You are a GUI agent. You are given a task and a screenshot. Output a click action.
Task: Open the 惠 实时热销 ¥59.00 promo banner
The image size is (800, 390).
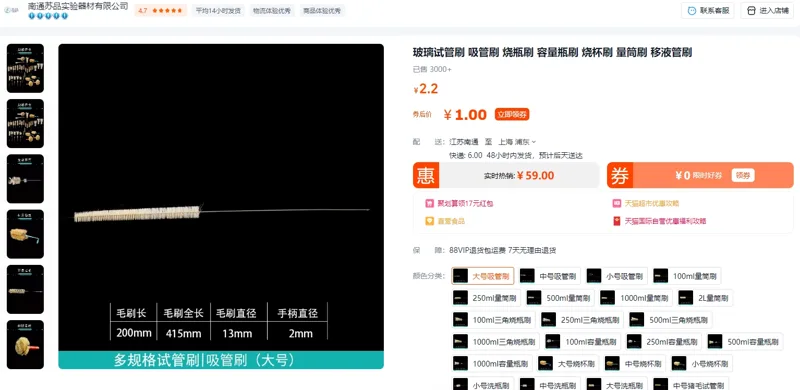coord(506,175)
